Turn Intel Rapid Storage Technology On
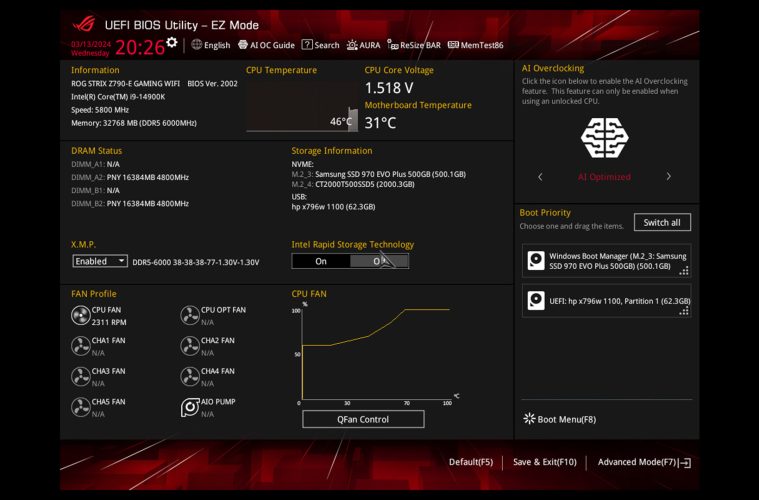The height and width of the screenshot is (500, 759). [321, 261]
